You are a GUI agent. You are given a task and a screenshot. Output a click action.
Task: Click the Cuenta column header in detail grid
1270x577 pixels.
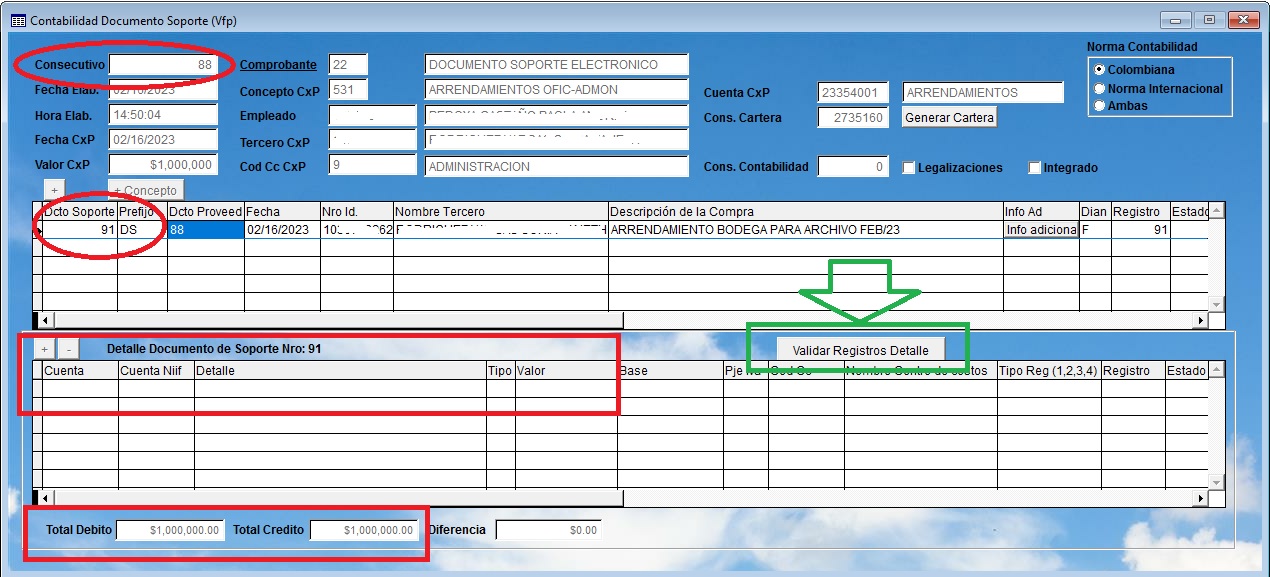point(80,370)
